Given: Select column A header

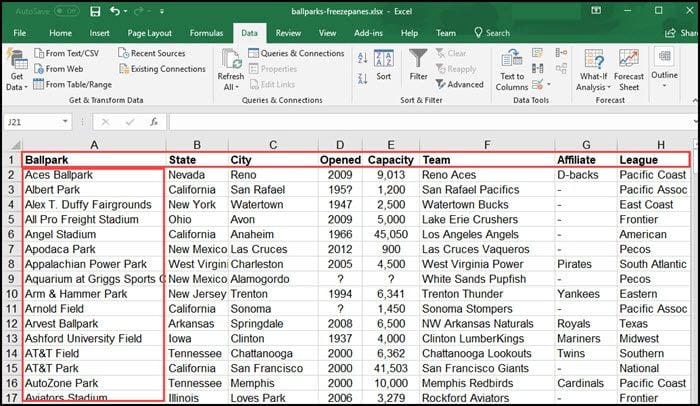Looking at the screenshot, I should coord(94,144).
